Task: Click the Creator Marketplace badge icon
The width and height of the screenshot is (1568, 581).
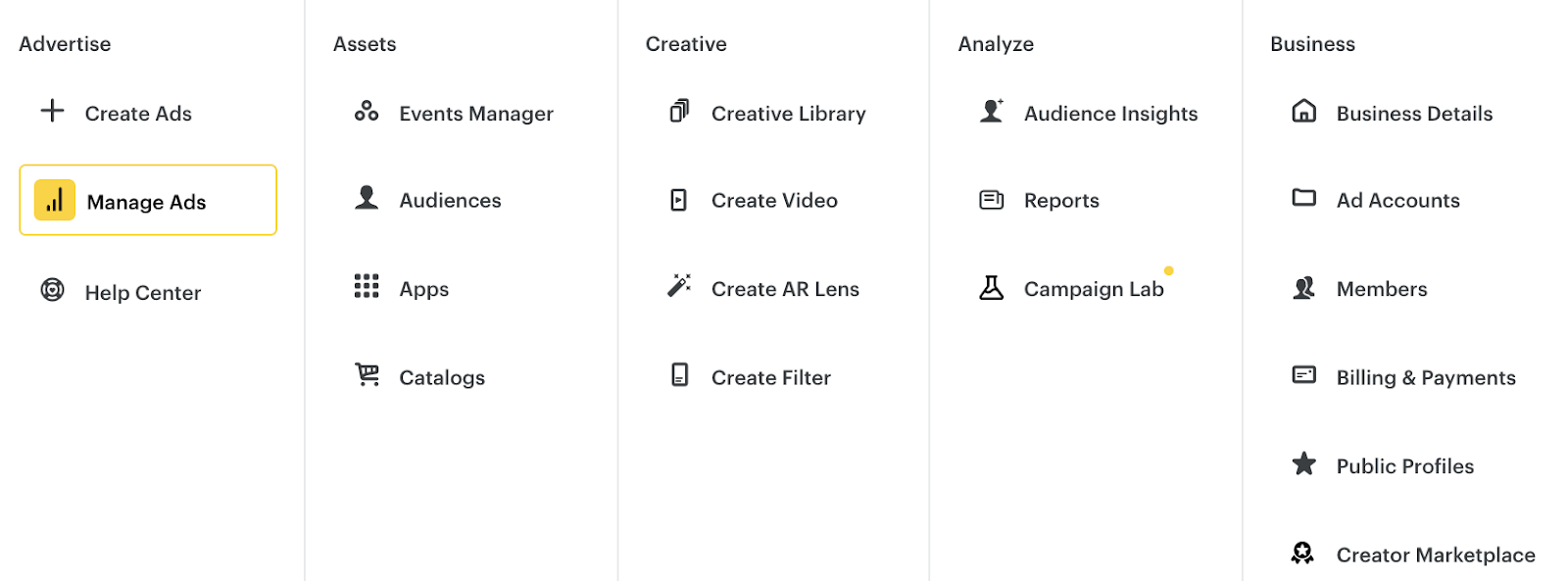Action: click(1302, 554)
